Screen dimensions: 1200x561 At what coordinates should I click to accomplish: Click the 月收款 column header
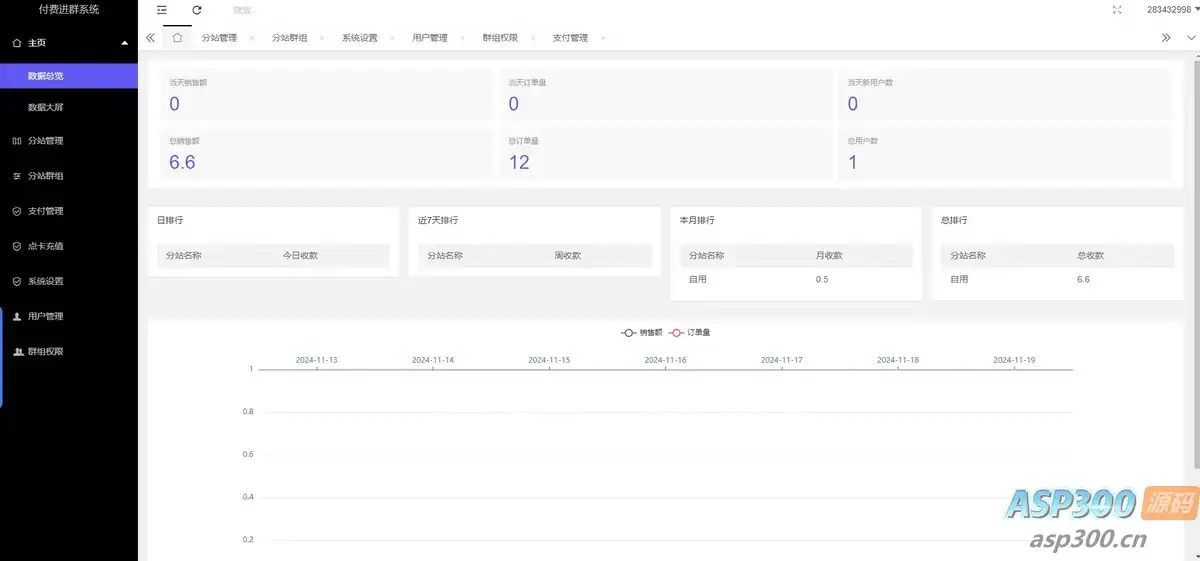point(829,256)
